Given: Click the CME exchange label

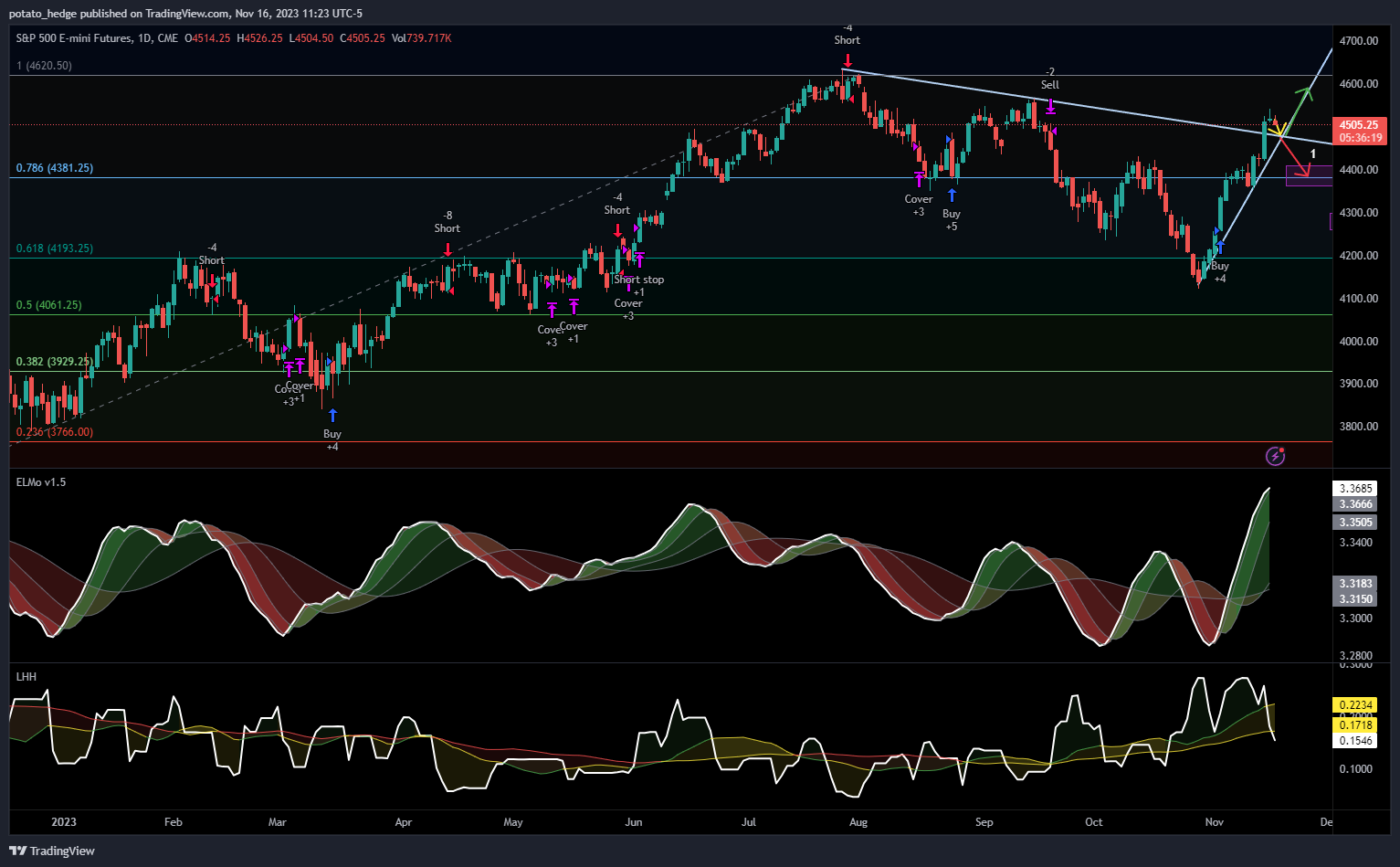Looking at the screenshot, I should (168, 38).
